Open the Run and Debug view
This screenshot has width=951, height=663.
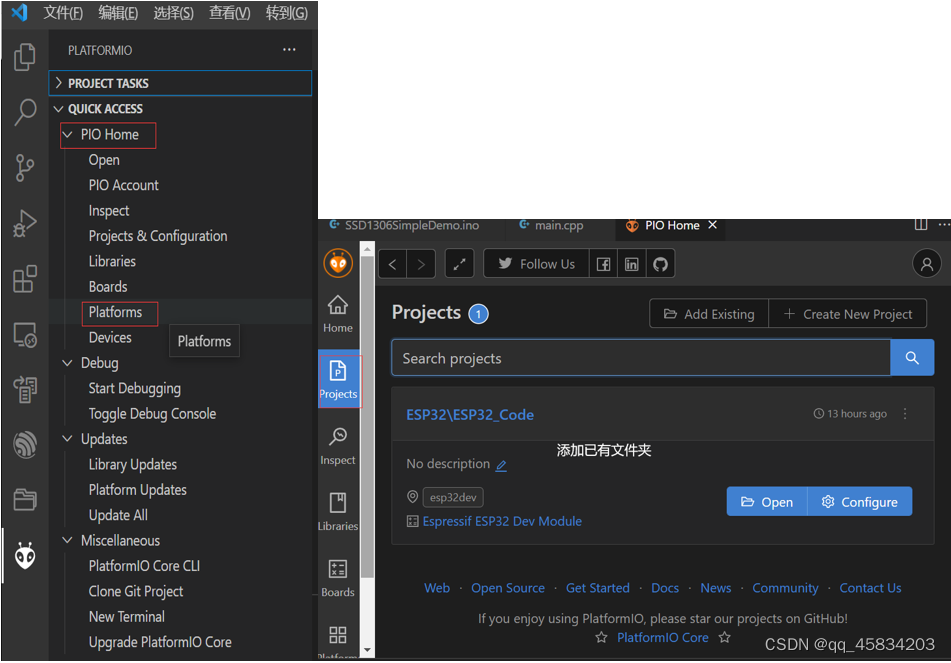click(25, 223)
